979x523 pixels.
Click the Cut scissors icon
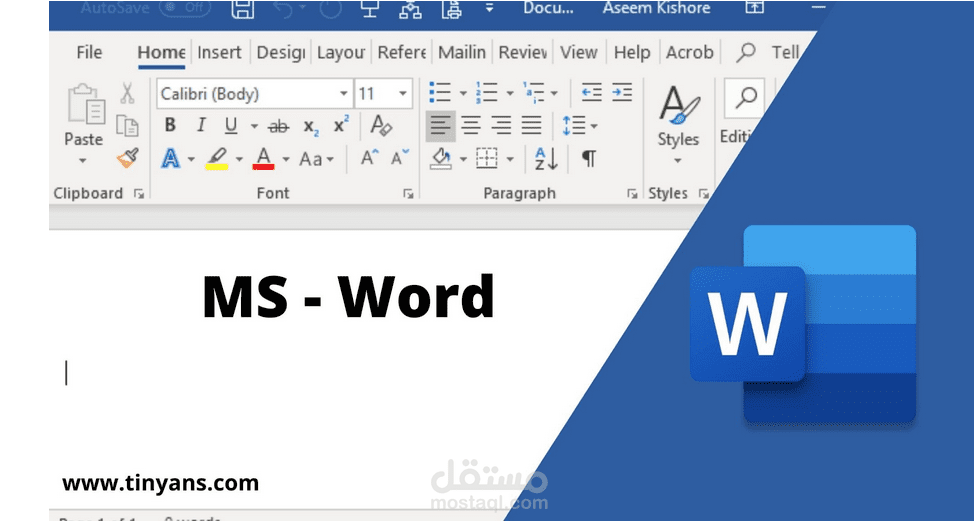[127, 94]
